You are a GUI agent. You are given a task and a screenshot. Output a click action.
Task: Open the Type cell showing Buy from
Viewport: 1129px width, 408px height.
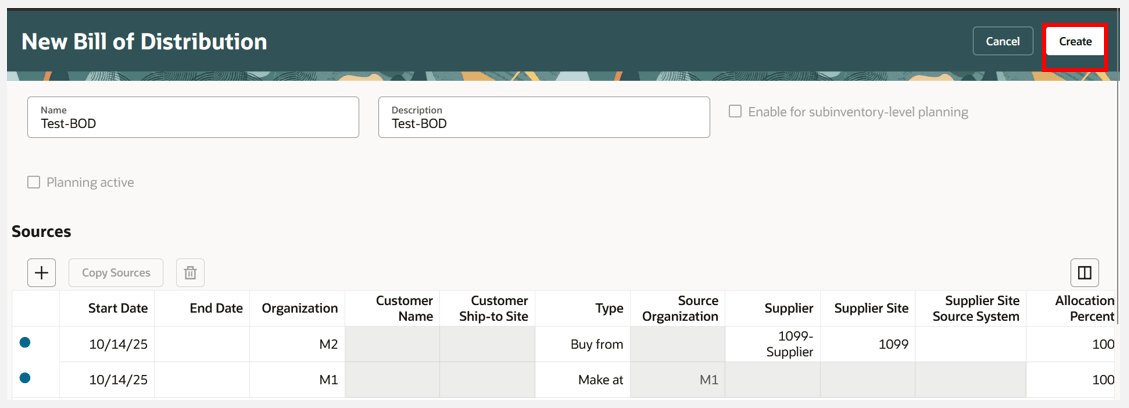tap(582, 344)
